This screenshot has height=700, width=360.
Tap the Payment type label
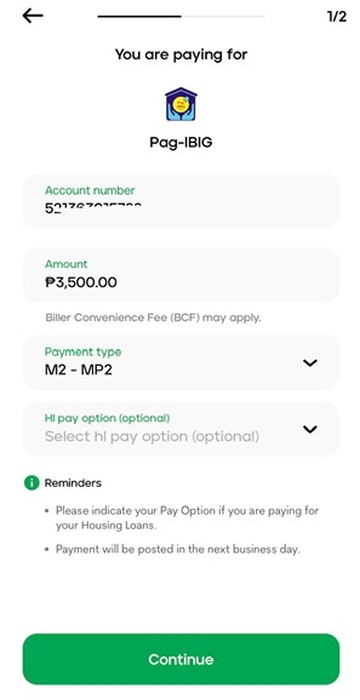[83, 352]
